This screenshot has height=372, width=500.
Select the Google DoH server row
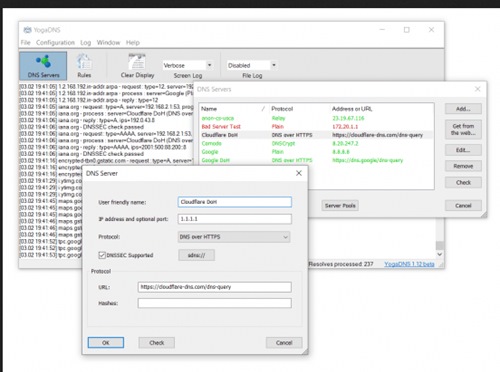(x=316, y=160)
